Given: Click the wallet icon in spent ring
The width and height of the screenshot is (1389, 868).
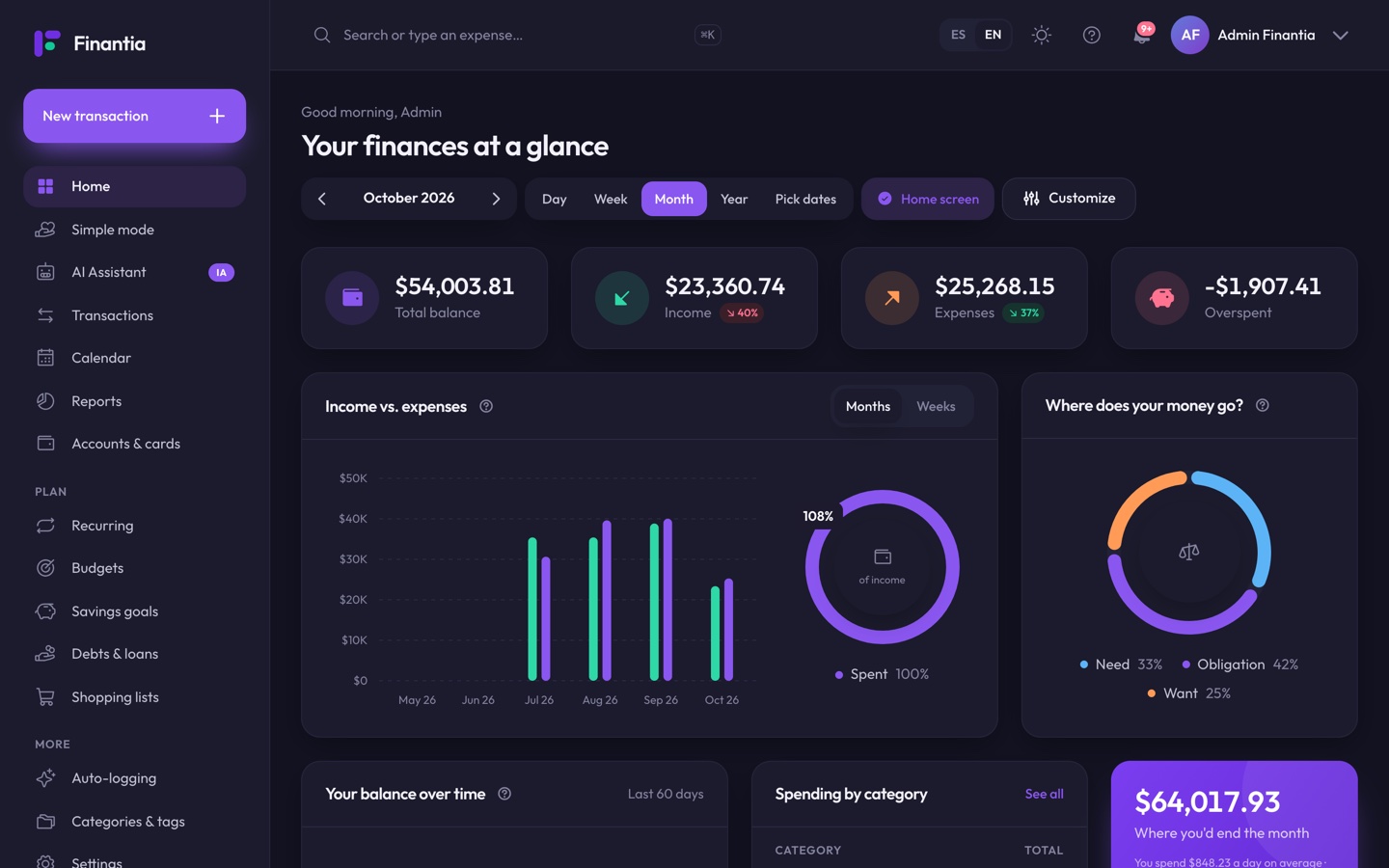Looking at the screenshot, I should click(883, 556).
